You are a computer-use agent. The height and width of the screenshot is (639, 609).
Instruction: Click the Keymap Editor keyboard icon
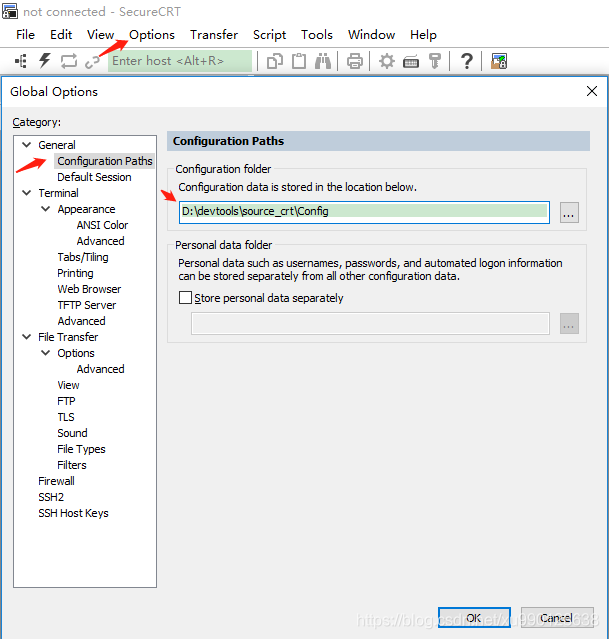point(411,62)
